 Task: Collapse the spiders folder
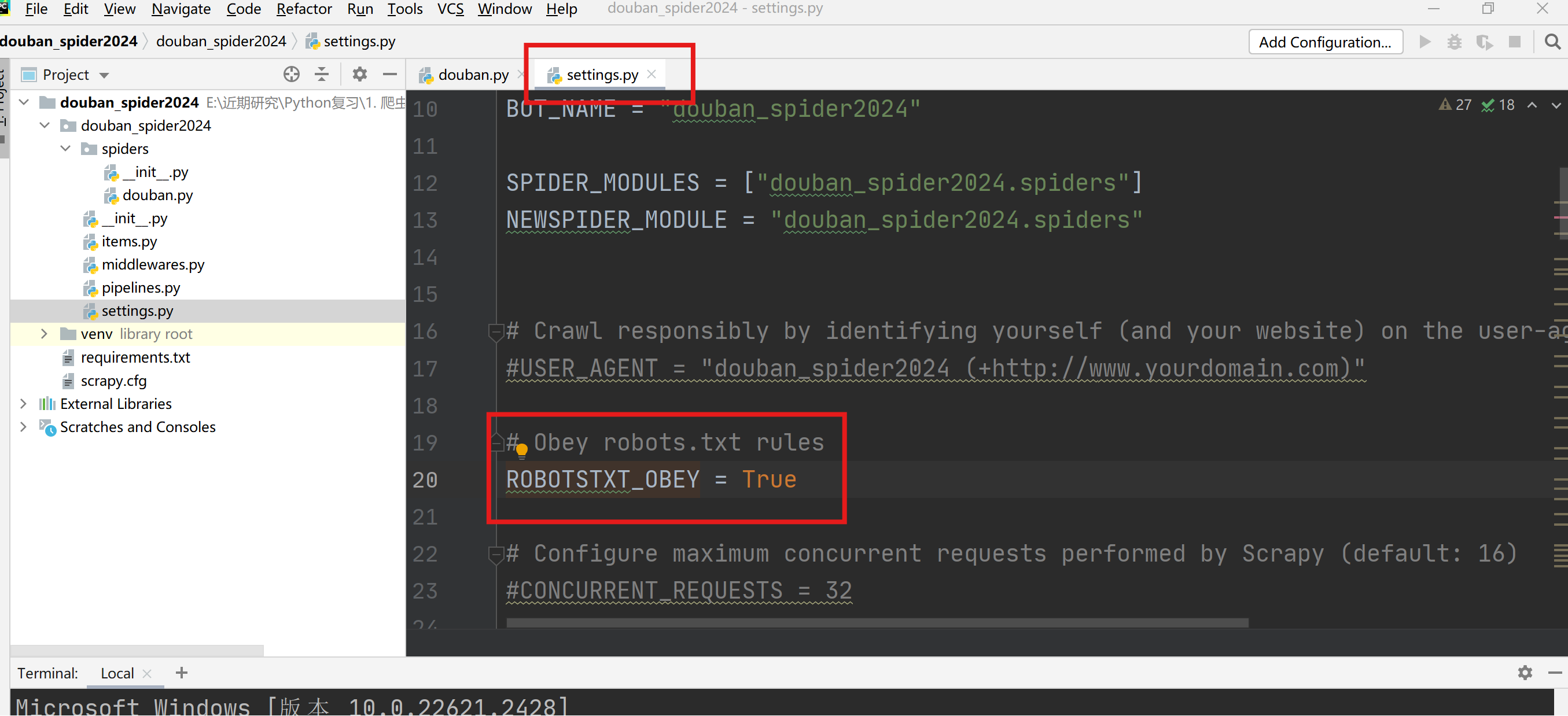pyautogui.click(x=66, y=149)
